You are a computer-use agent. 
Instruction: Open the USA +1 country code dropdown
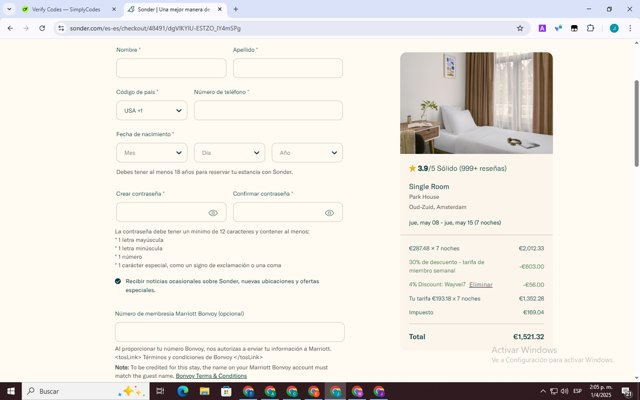click(152, 110)
